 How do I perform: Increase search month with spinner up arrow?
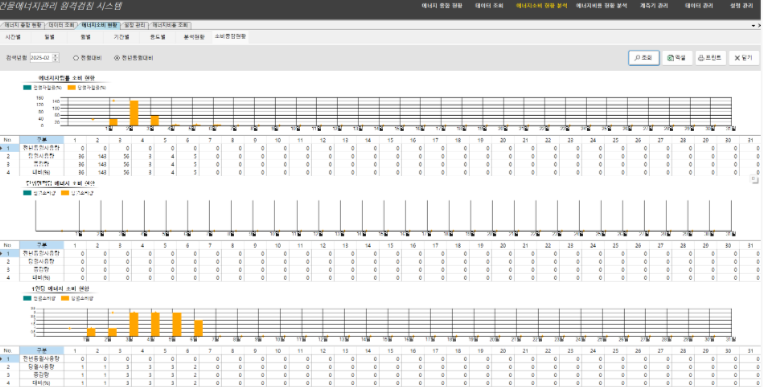tap(56, 55)
